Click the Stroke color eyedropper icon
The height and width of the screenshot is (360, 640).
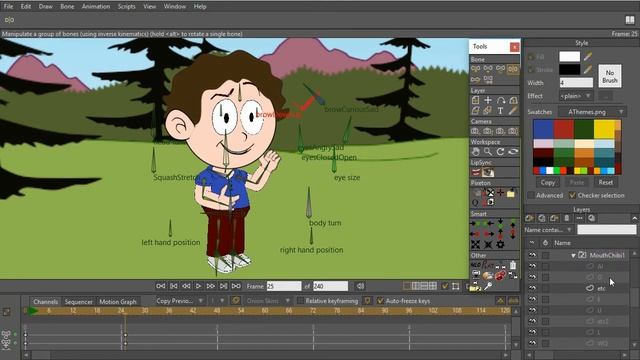pyautogui.click(x=588, y=69)
